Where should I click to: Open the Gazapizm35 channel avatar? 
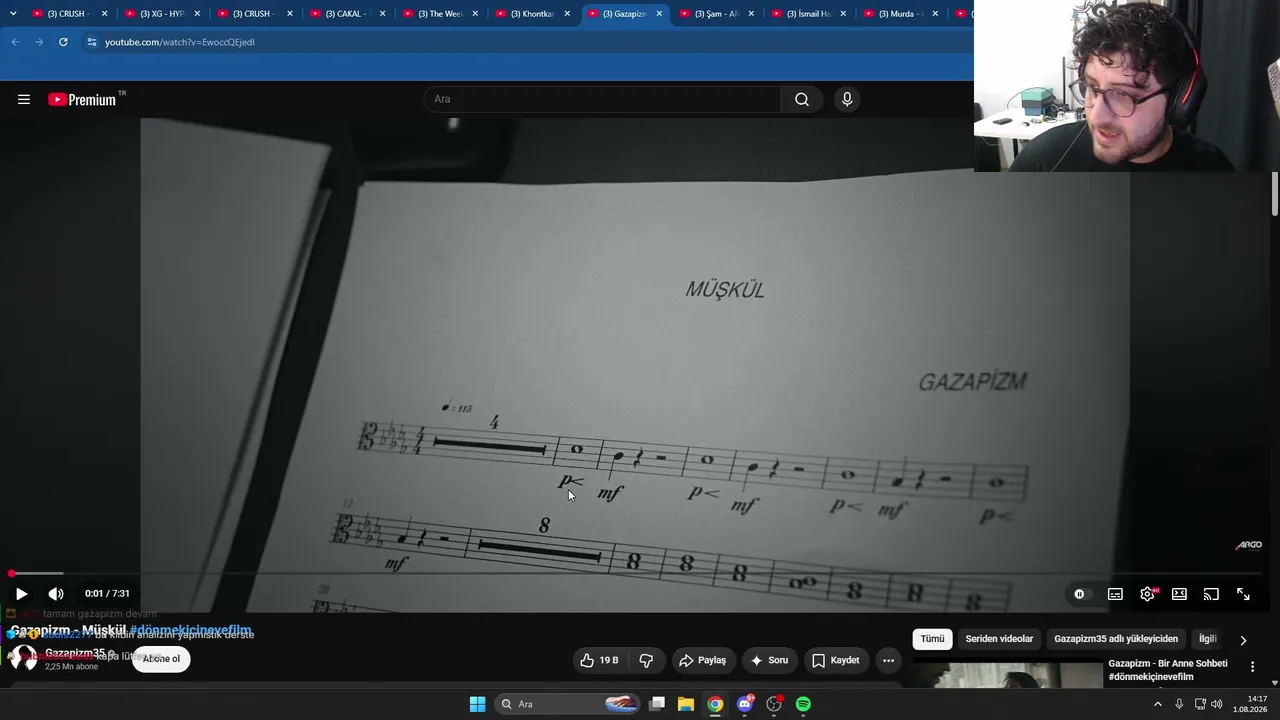(22, 657)
